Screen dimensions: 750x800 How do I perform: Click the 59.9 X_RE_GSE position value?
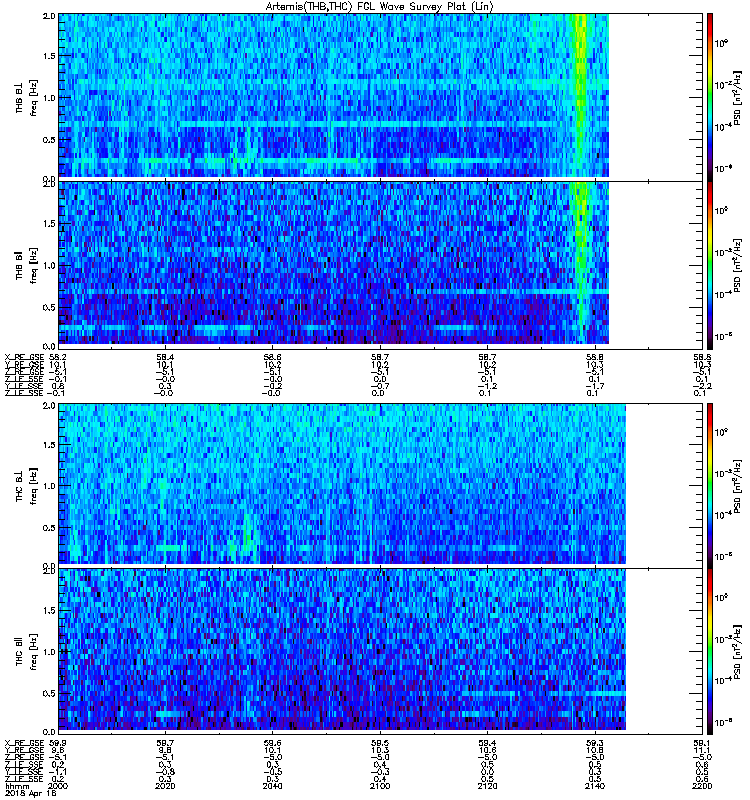[x=58, y=743]
